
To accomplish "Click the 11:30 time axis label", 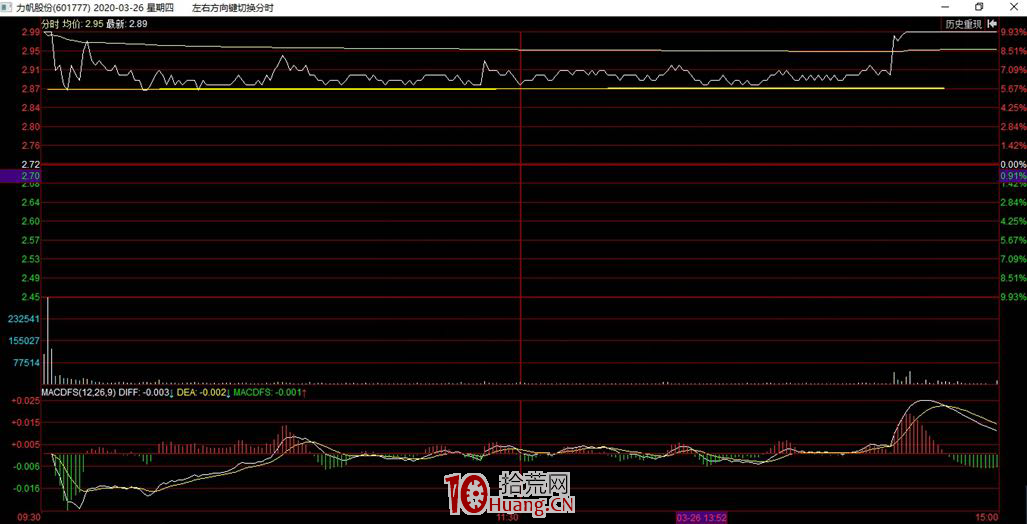I will pos(507,517).
